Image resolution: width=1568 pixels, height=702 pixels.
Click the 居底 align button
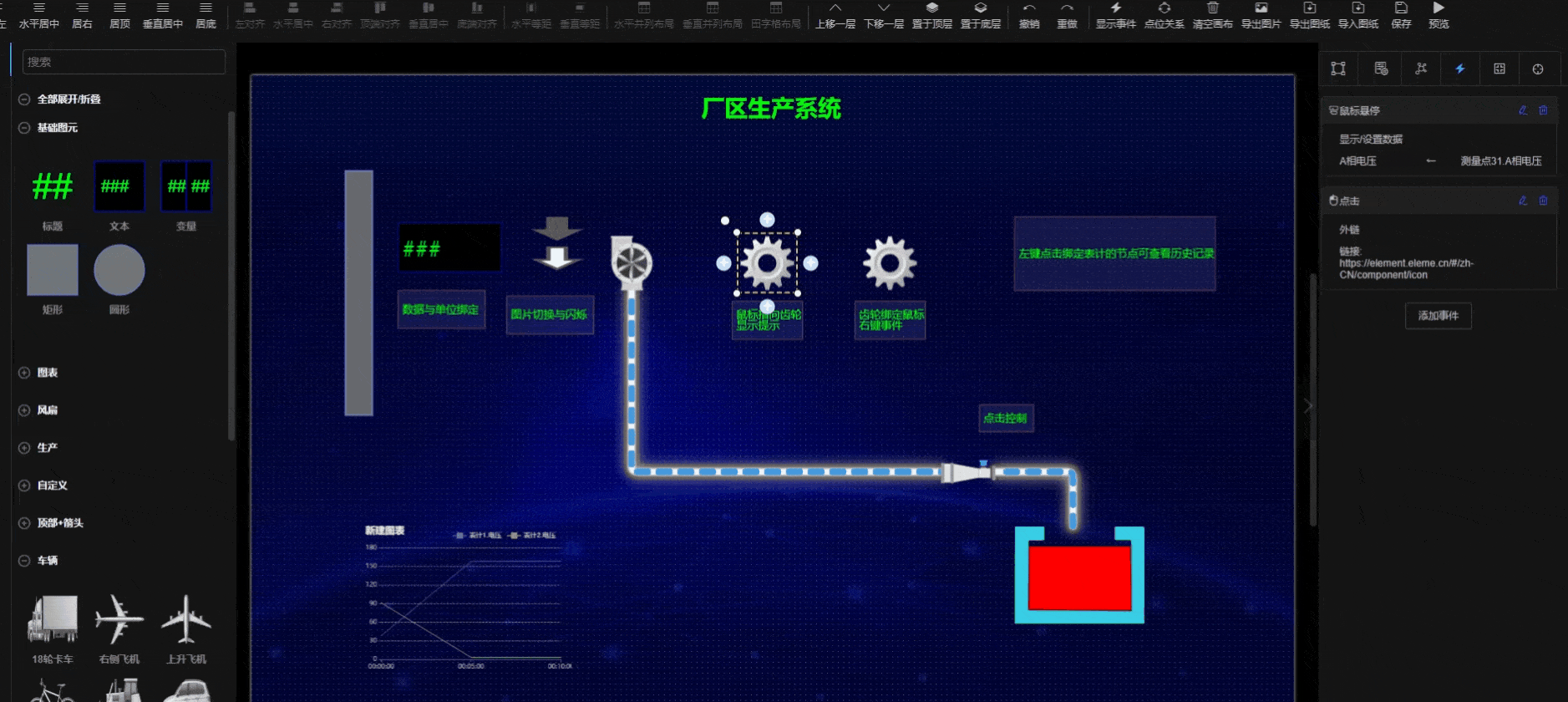[206, 15]
